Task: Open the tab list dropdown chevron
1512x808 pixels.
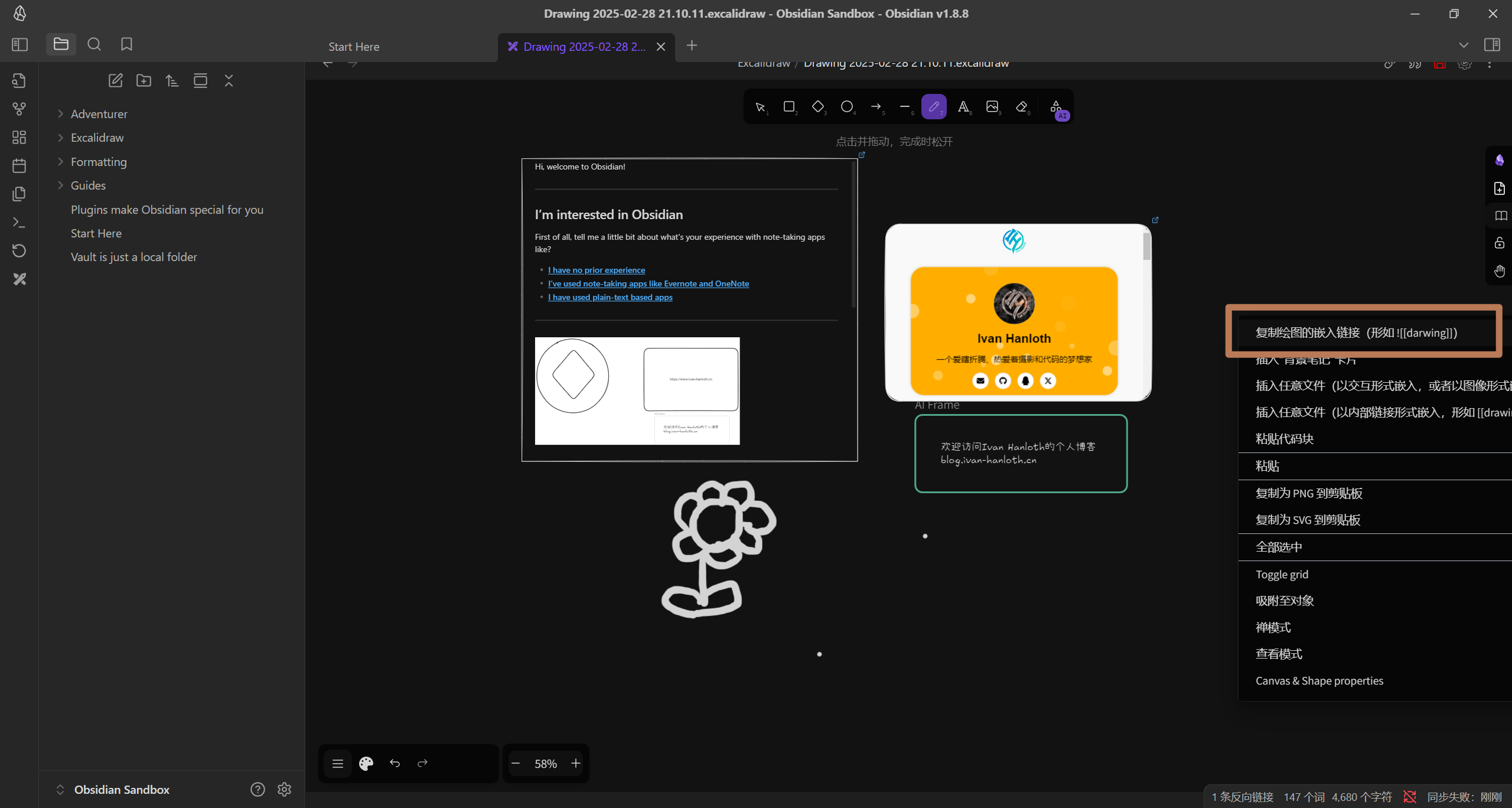Action: [1463, 45]
